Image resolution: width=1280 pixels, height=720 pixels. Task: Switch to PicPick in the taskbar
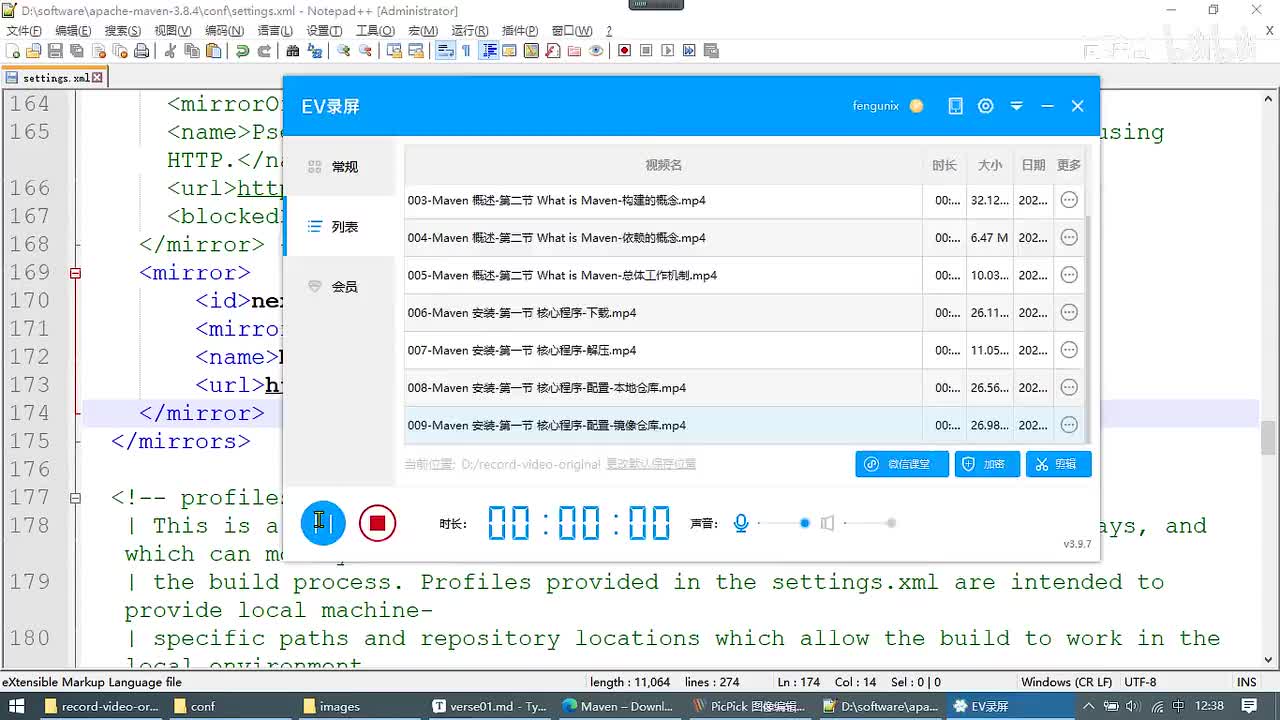[750, 706]
